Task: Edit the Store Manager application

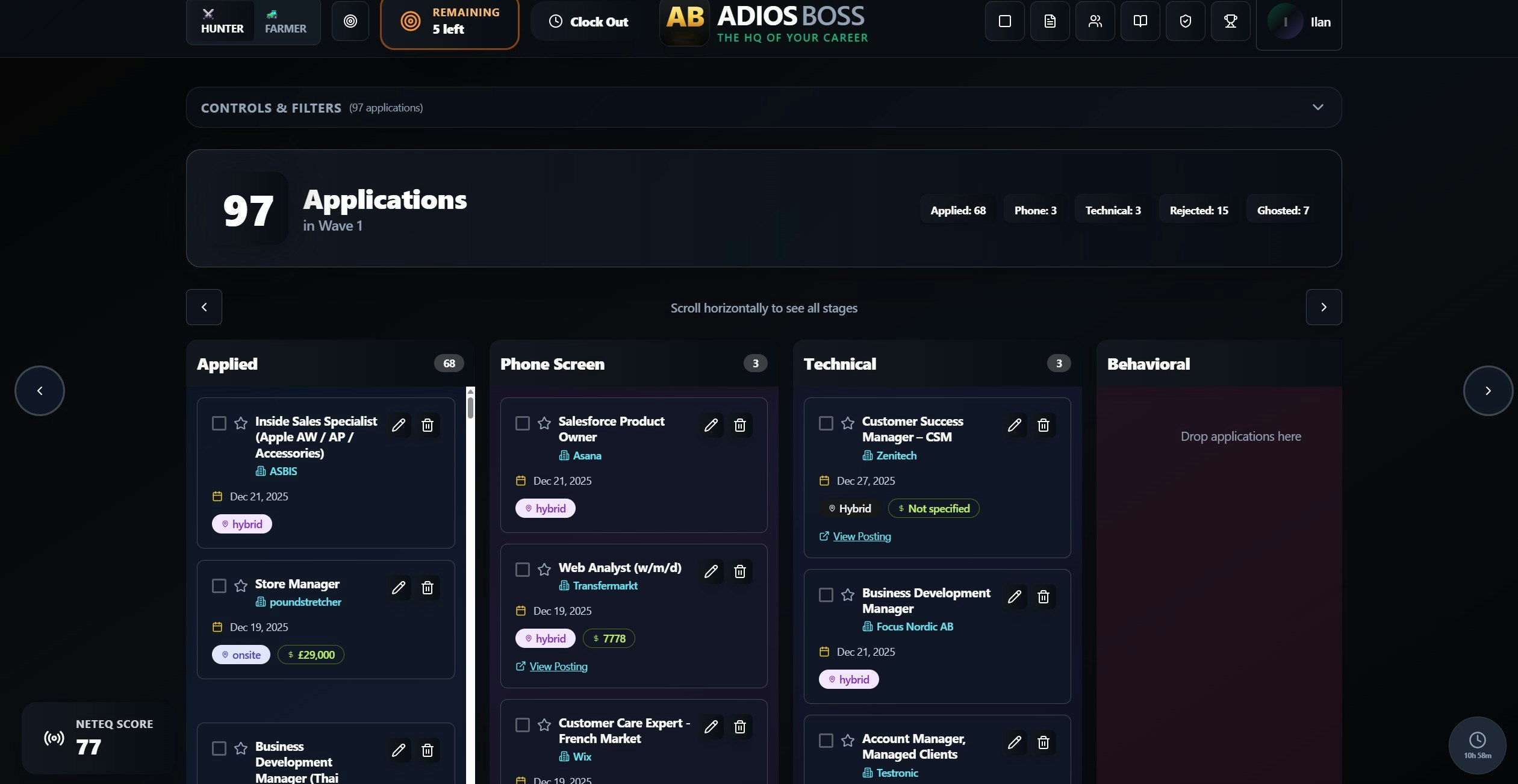Action: [x=399, y=588]
